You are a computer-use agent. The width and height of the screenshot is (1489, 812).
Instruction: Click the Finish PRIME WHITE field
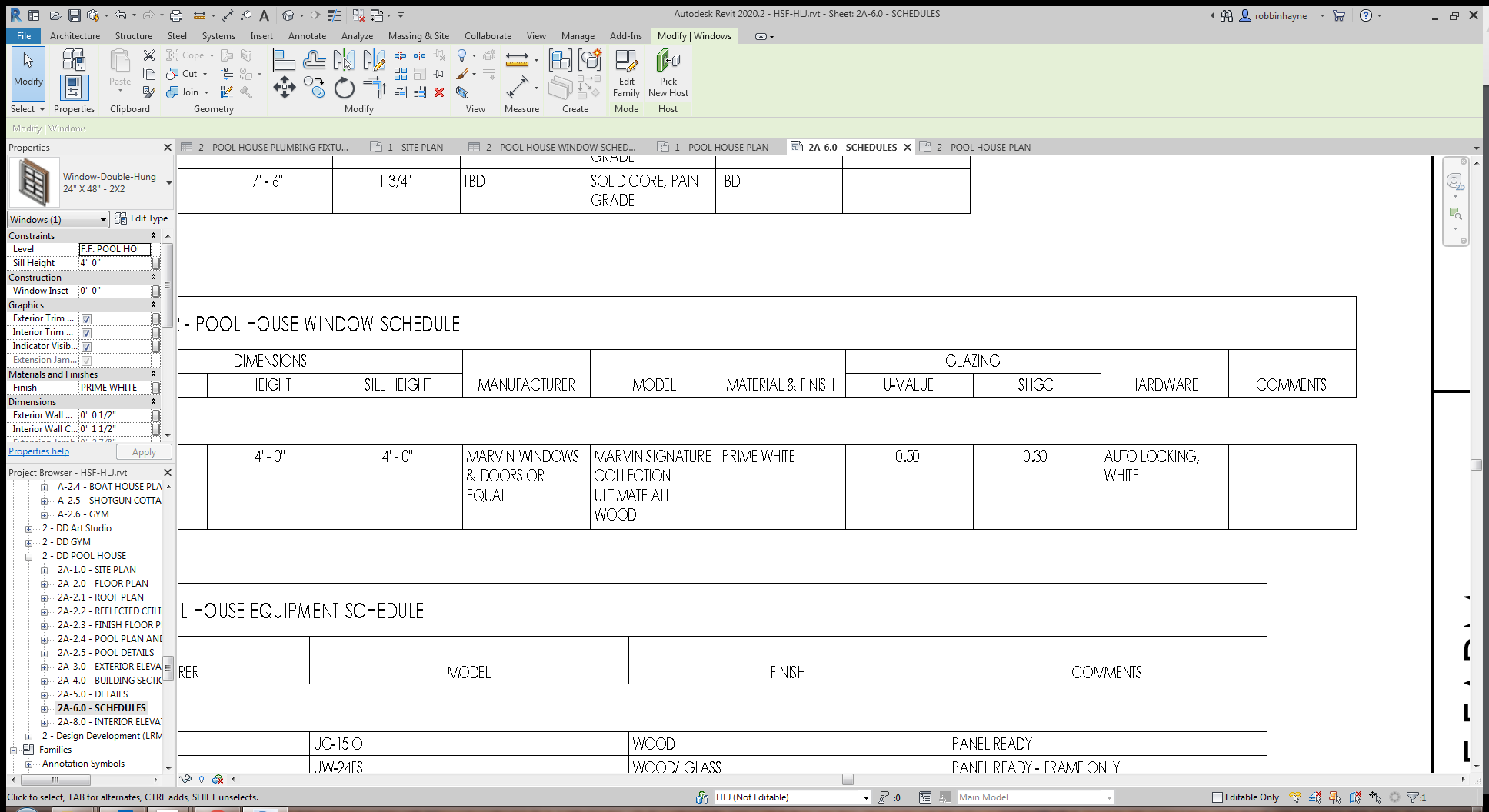(x=115, y=388)
